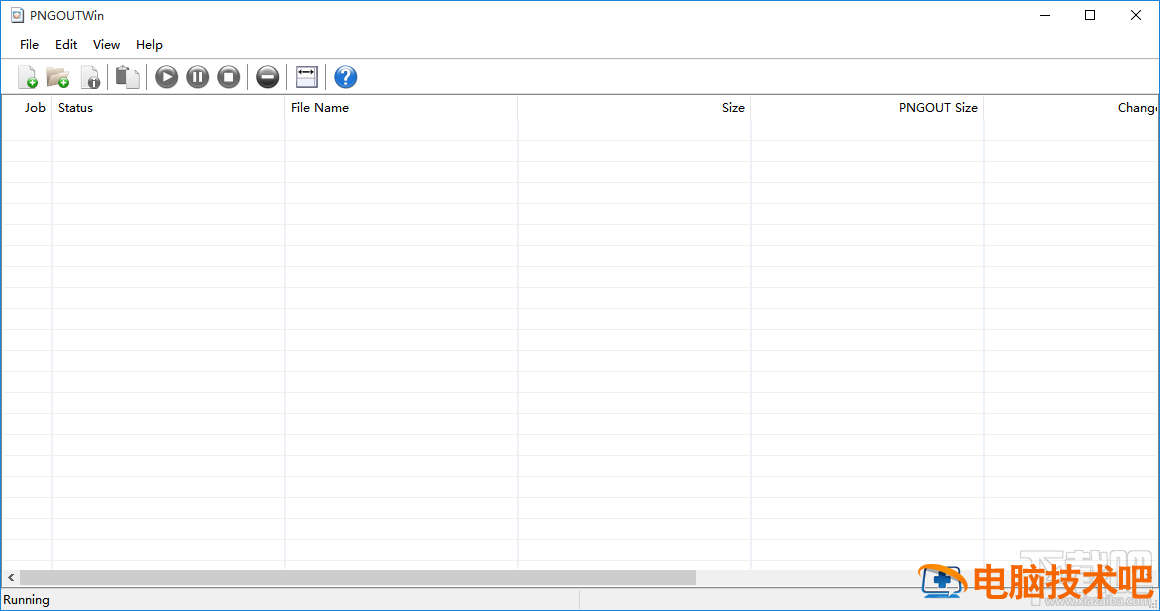Open help via the blue question icon
The image size is (1160, 611).
point(345,77)
